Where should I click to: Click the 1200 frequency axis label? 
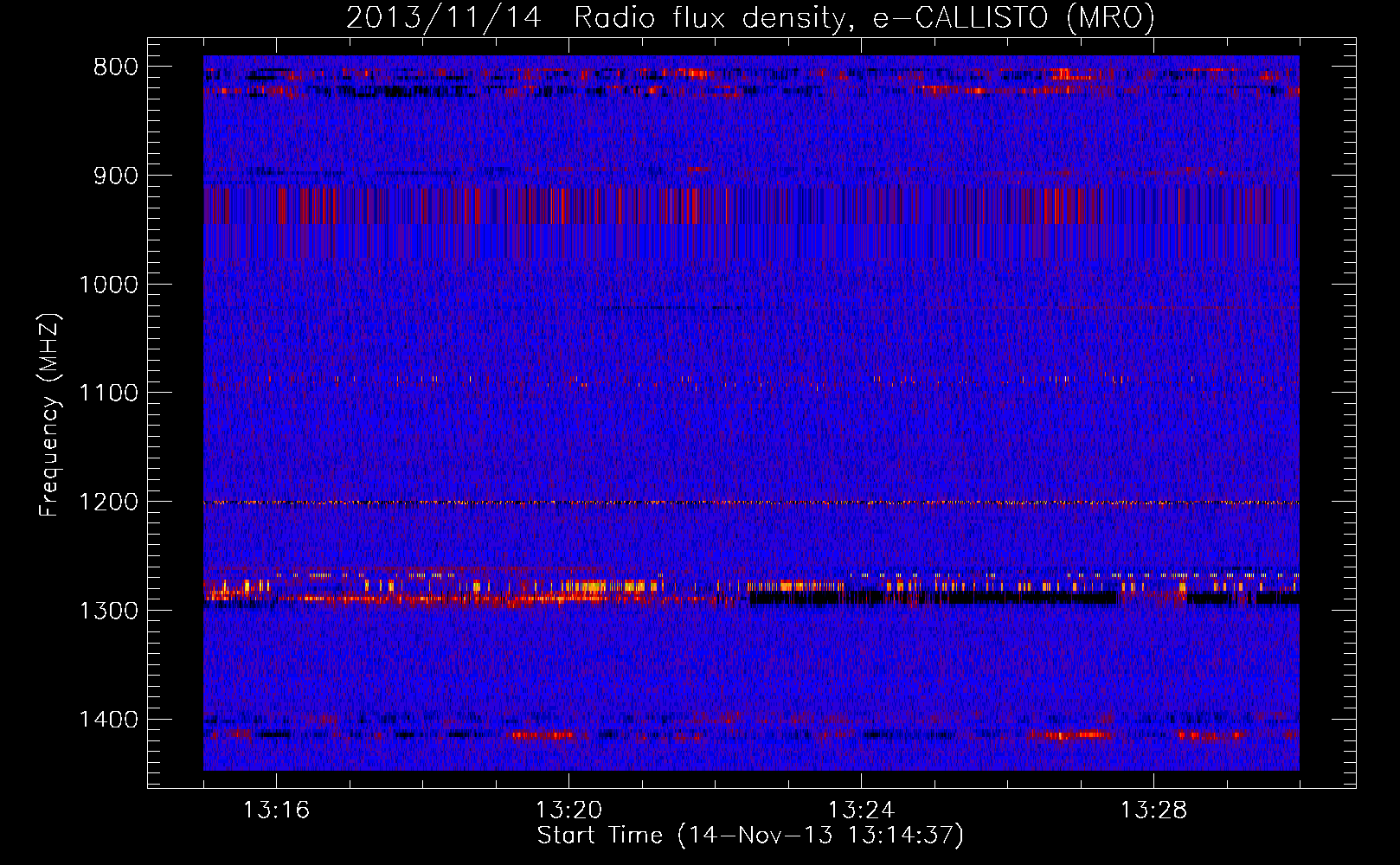tap(108, 502)
